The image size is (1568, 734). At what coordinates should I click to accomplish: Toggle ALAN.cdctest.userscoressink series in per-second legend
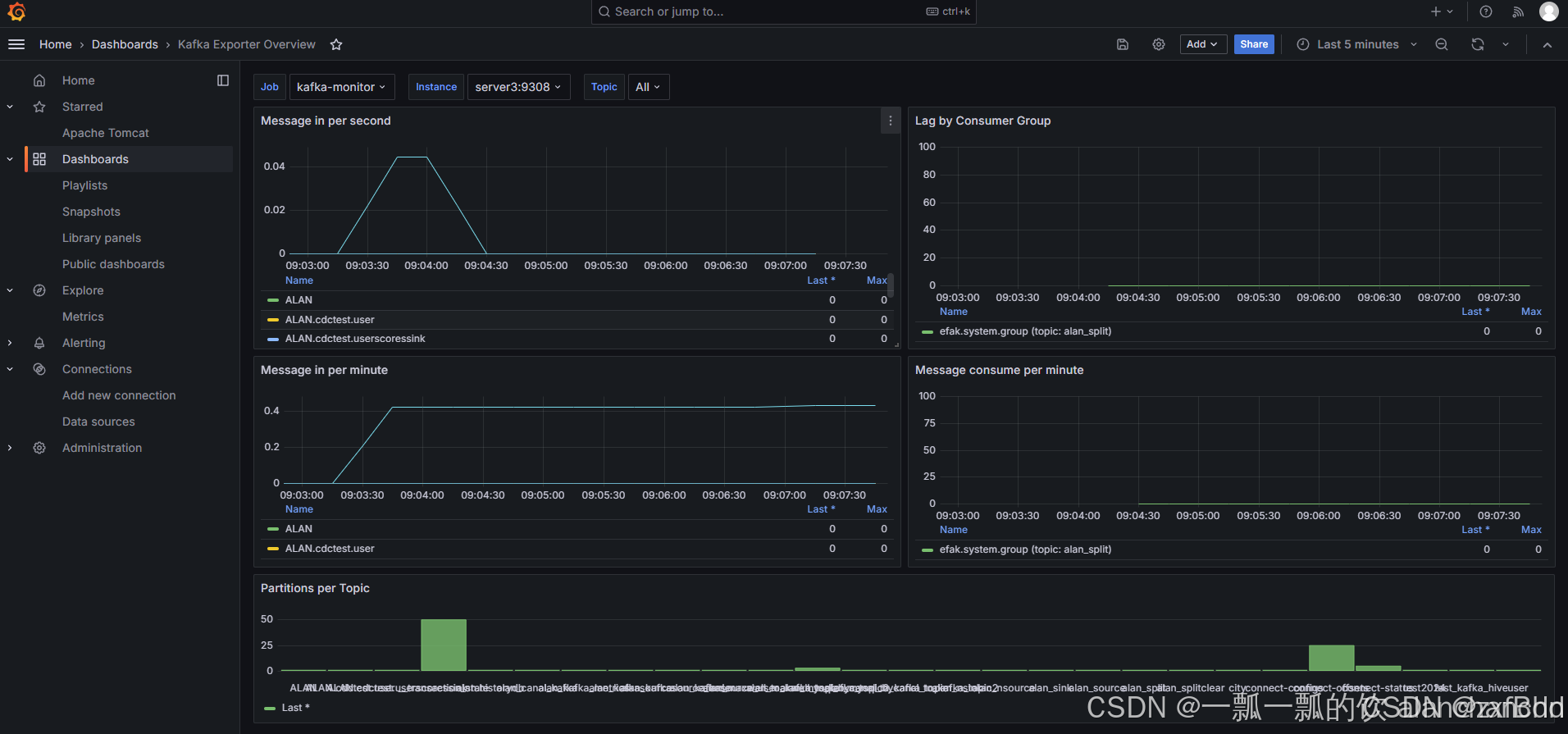click(x=355, y=339)
